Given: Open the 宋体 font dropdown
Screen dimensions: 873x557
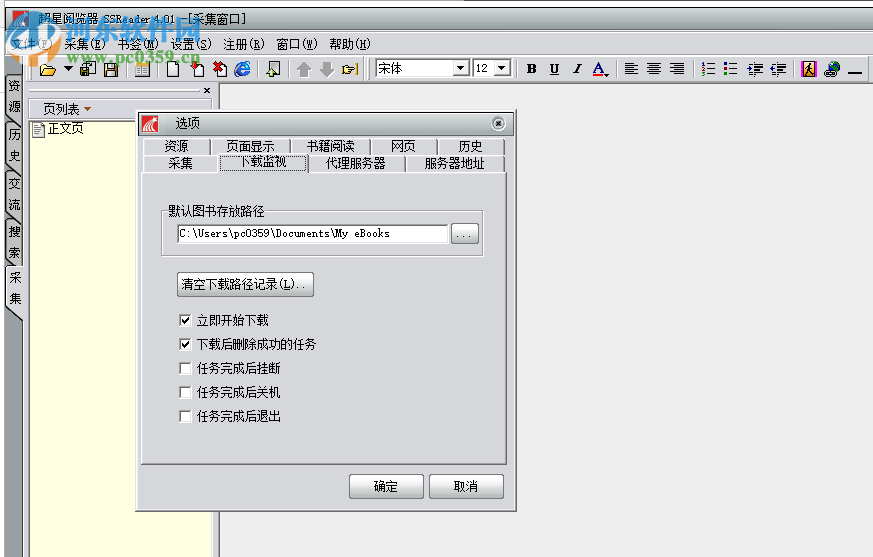Looking at the screenshot, I should pos(460,69).
